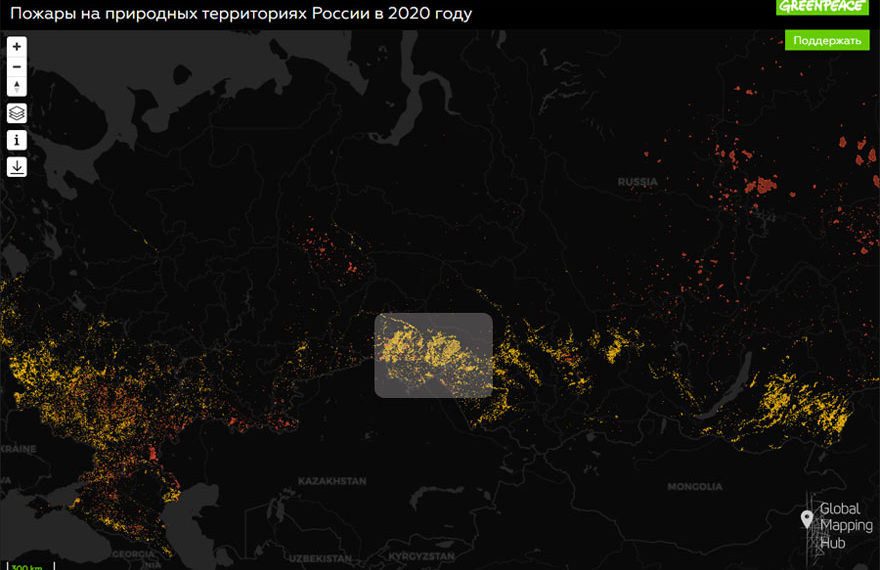Zoom out using the minus button

pyautogui.click(x=17, y=67)
